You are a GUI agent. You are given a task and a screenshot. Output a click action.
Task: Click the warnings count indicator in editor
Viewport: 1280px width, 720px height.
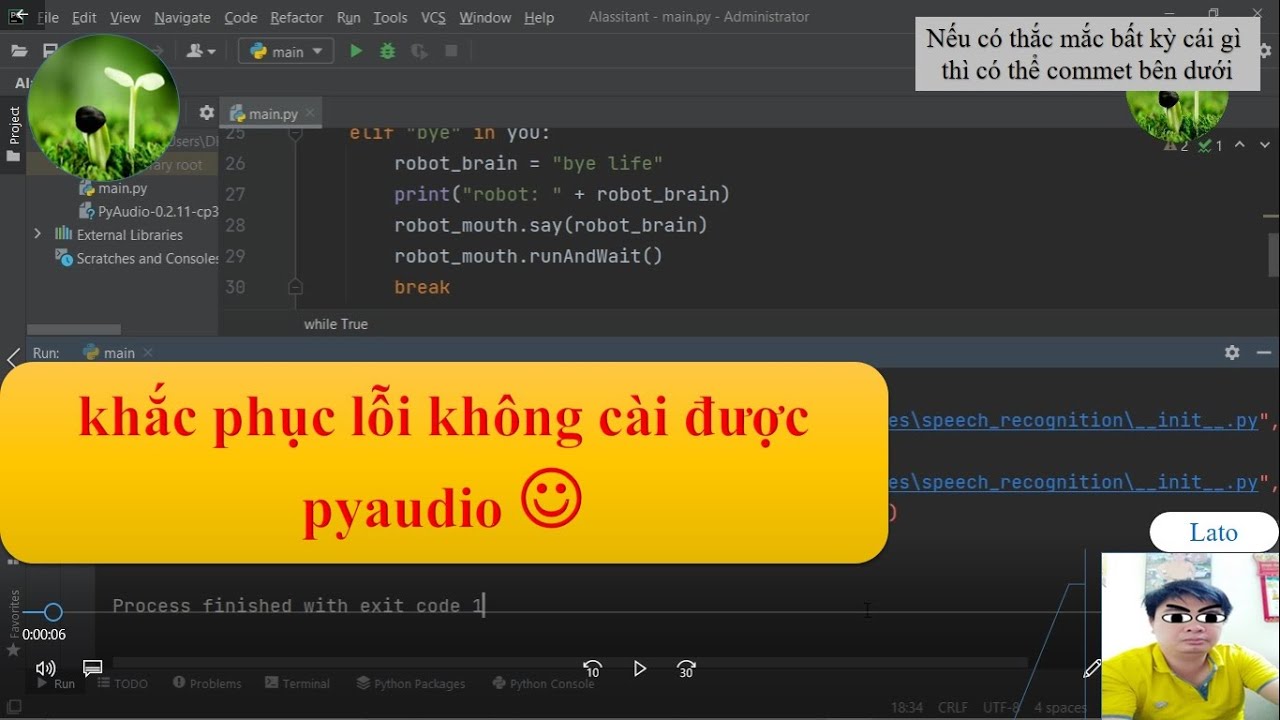pyautogui.click(x=1177, y=146)
